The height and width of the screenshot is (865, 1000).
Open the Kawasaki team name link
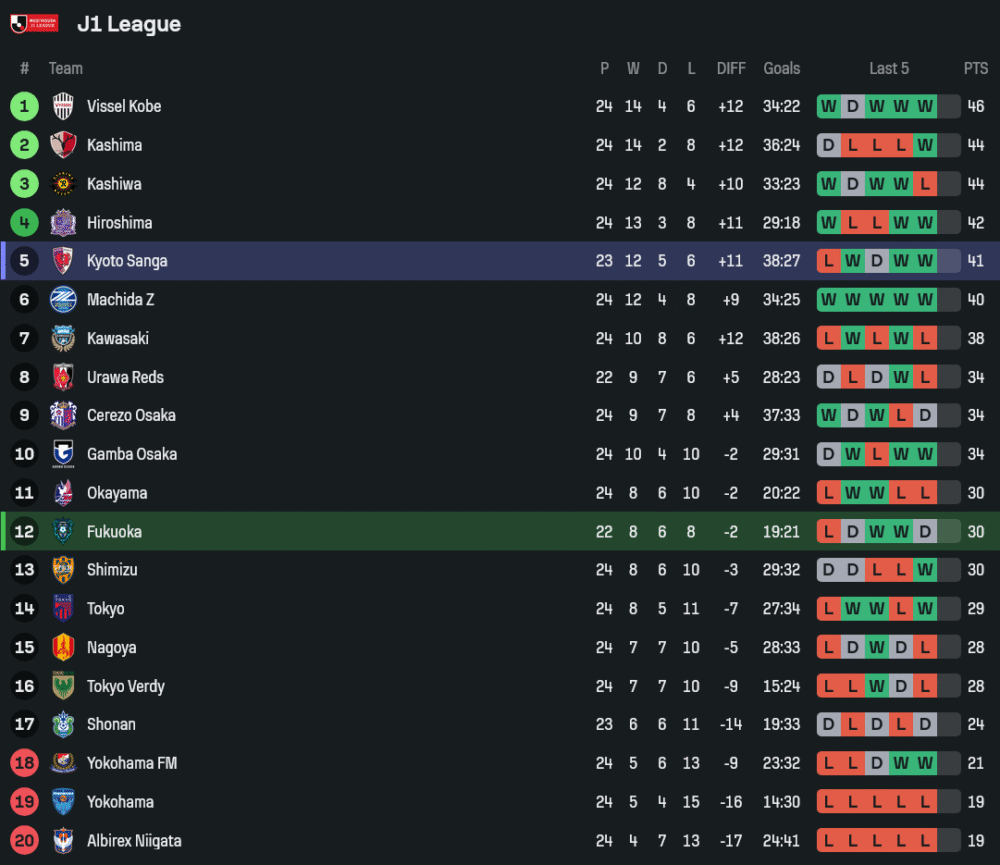coord(117,339)
